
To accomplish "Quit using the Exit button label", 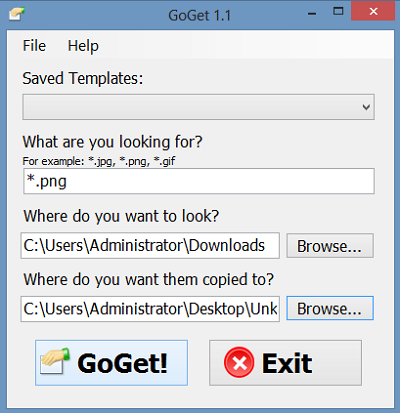I will [287, 363].
